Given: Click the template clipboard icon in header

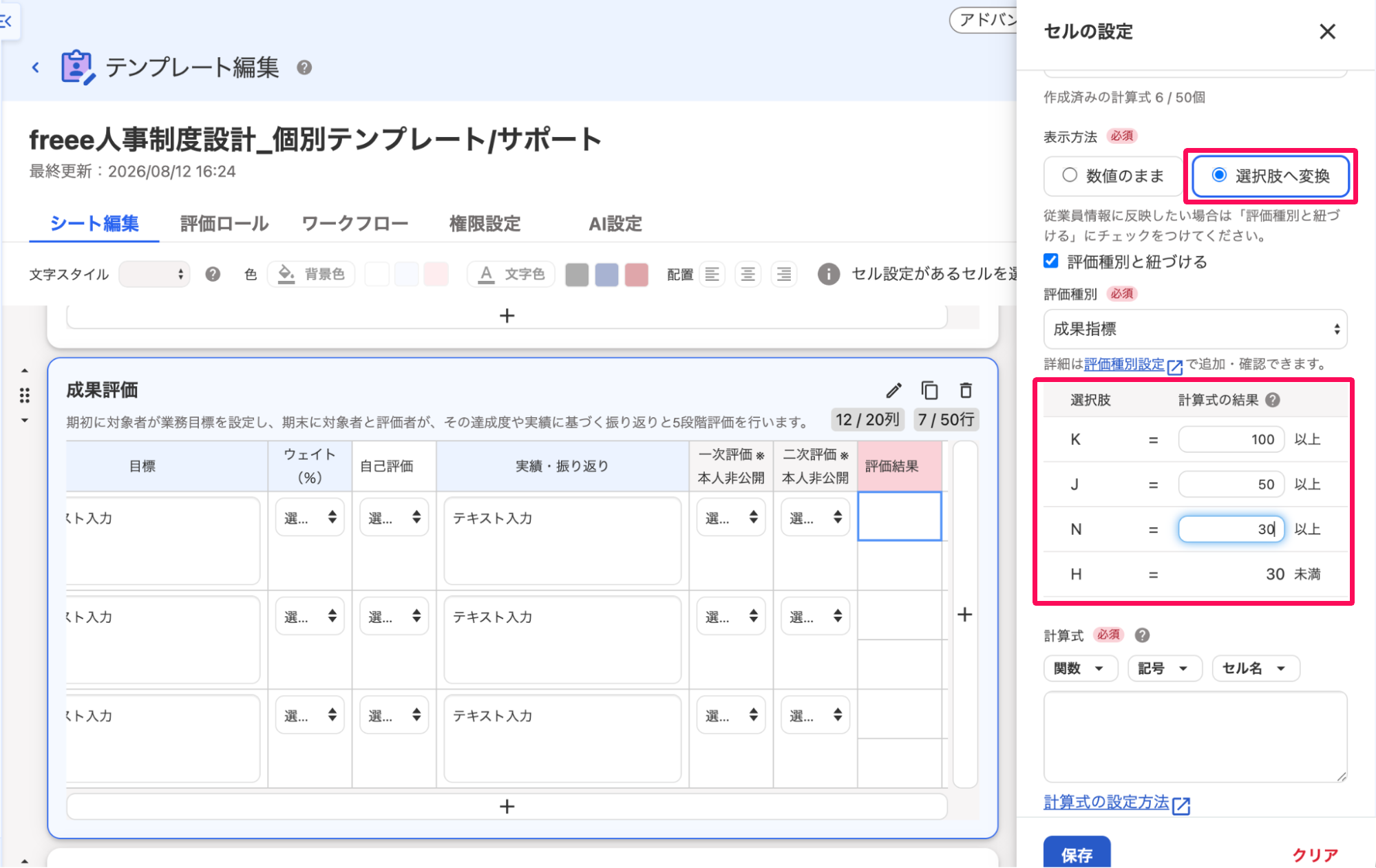Looking at the screenshot, I should click(x=78, y=67).
